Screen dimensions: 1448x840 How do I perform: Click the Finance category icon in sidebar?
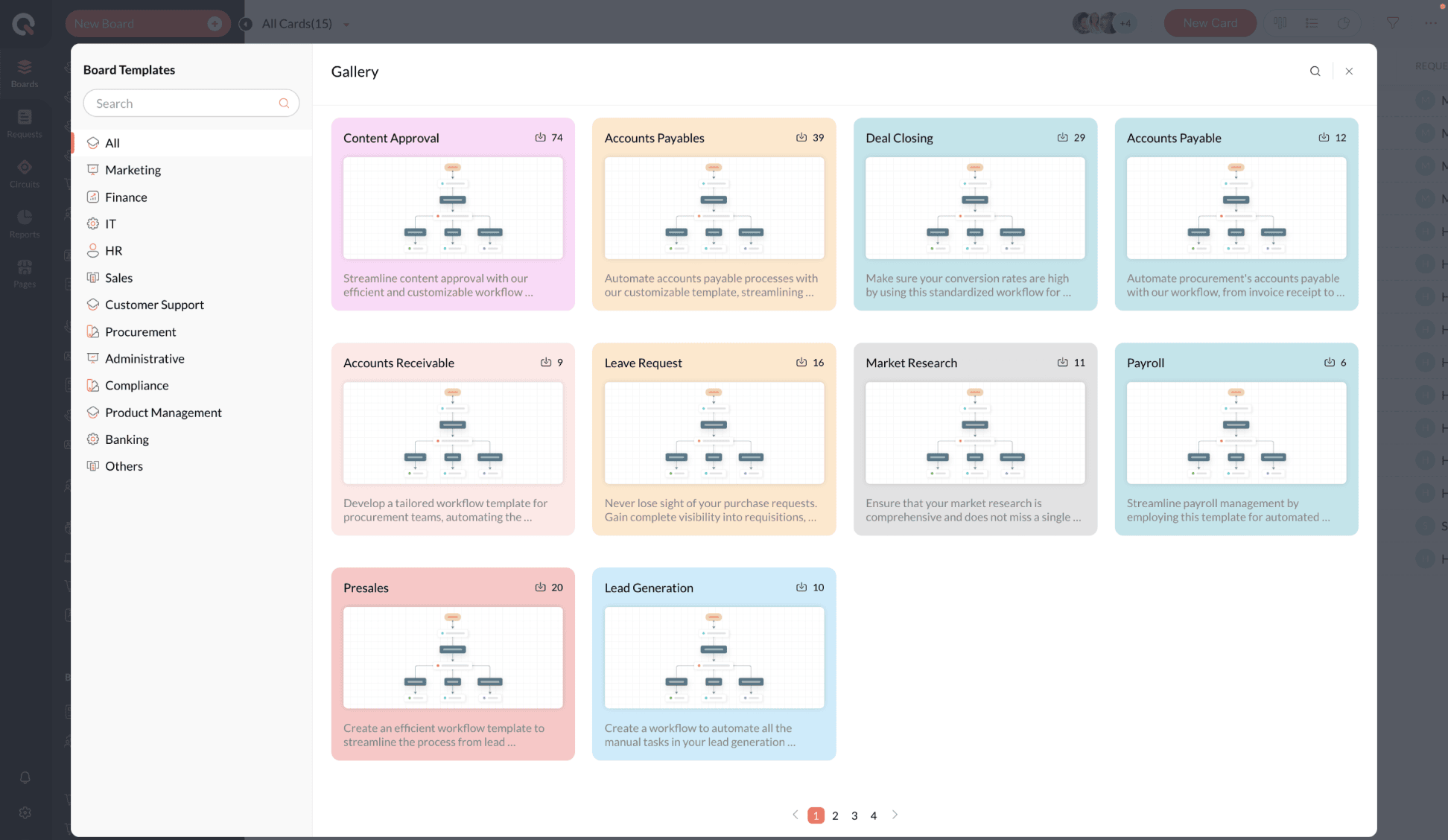tap(93, 197)
